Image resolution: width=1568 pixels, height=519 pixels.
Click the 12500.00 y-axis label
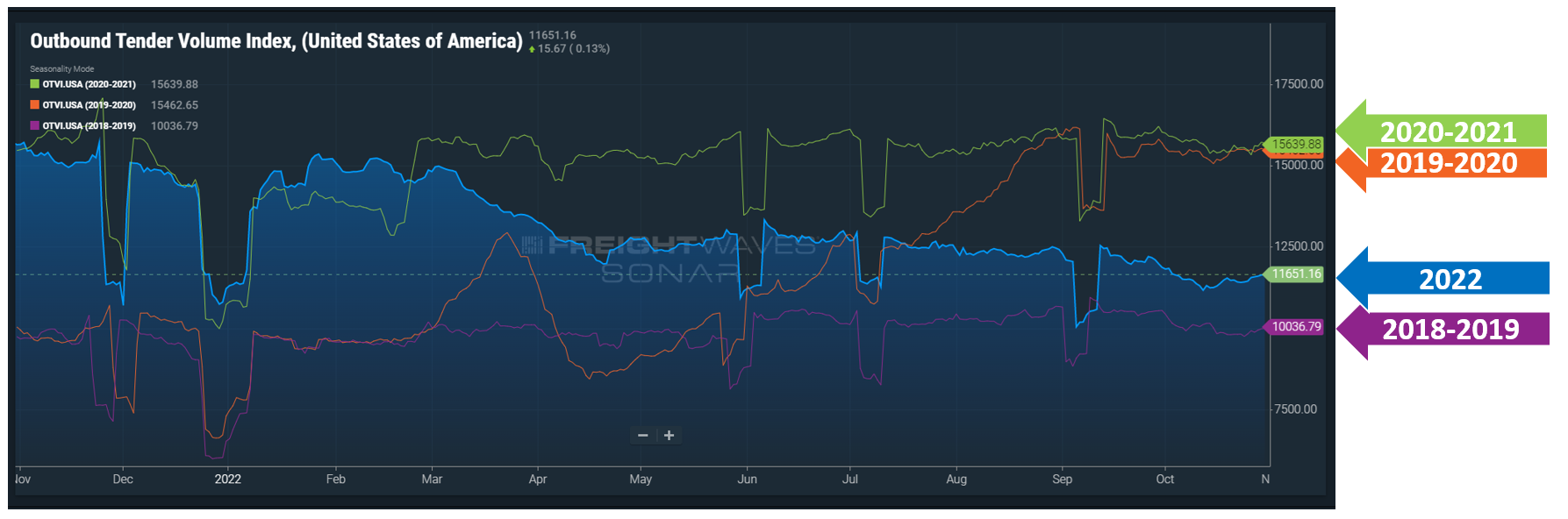[1299, 246]
